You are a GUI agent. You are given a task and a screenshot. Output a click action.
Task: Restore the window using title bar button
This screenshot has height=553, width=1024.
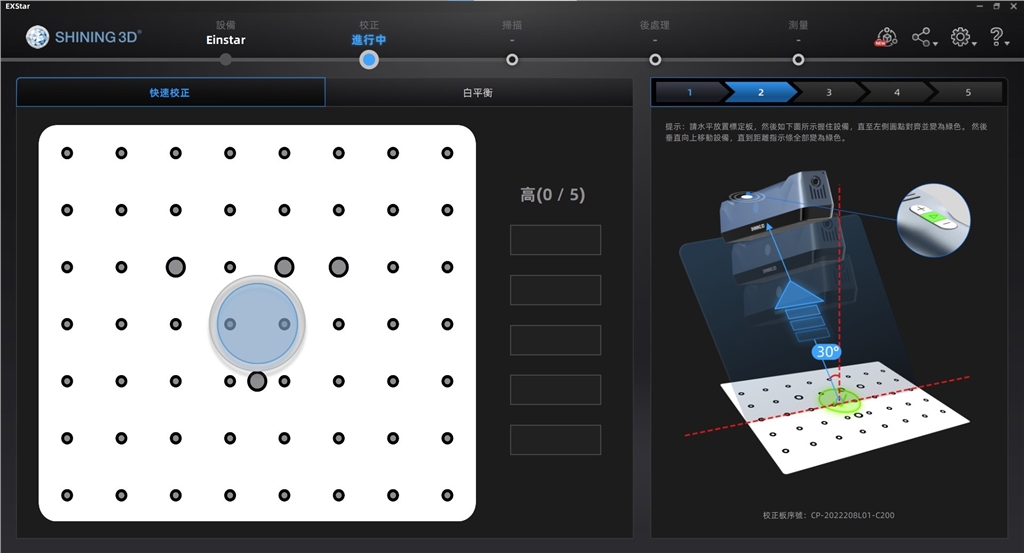pyautogui.click(x=997, y=6)
